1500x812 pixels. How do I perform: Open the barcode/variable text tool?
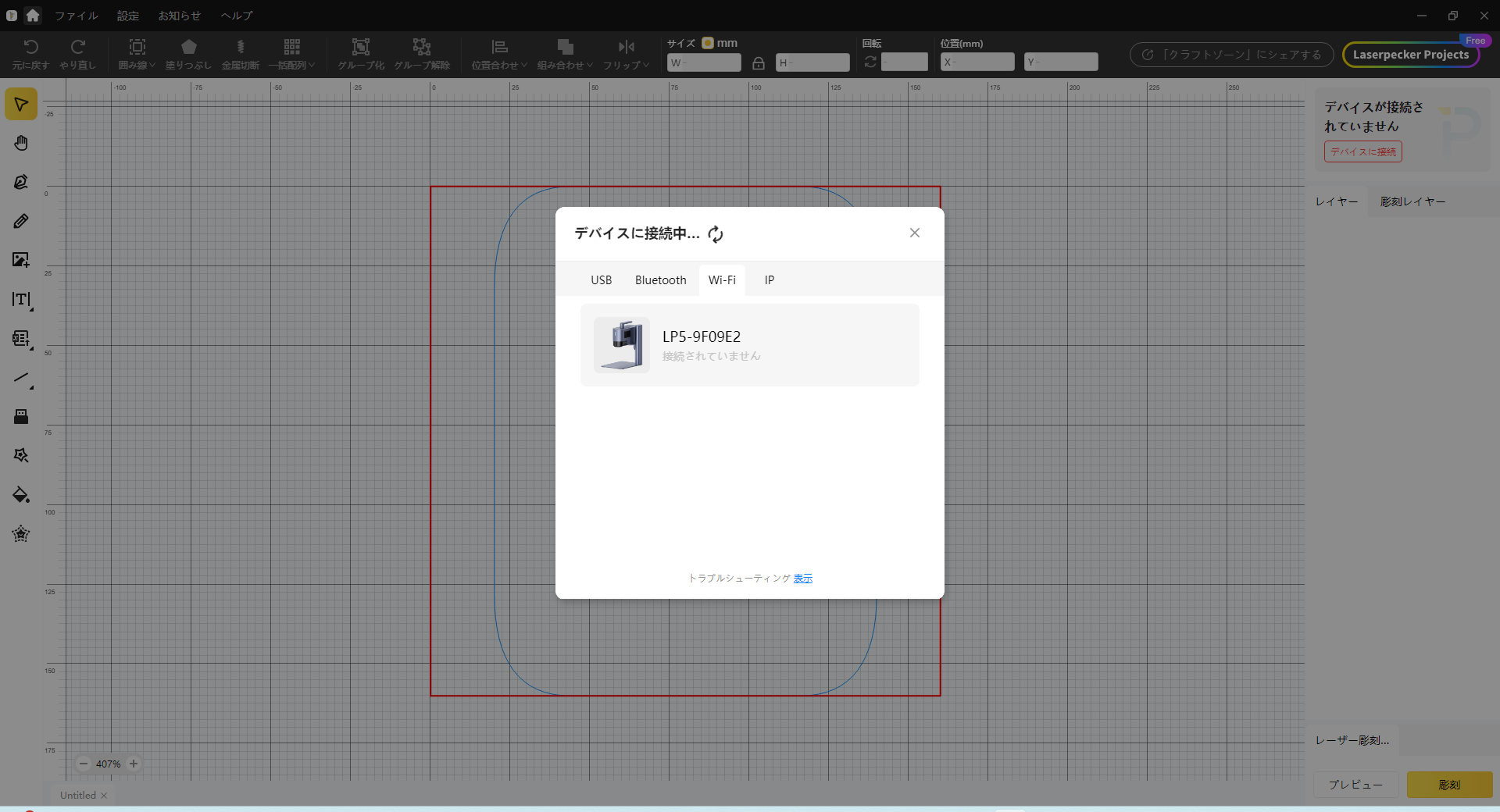tap(21, 339)
